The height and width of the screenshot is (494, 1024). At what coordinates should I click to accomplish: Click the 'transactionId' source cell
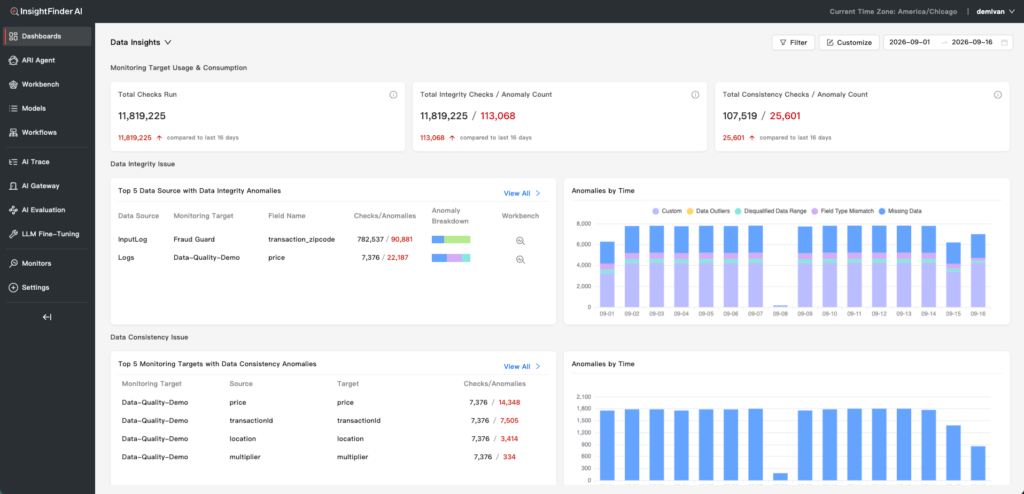251,420
